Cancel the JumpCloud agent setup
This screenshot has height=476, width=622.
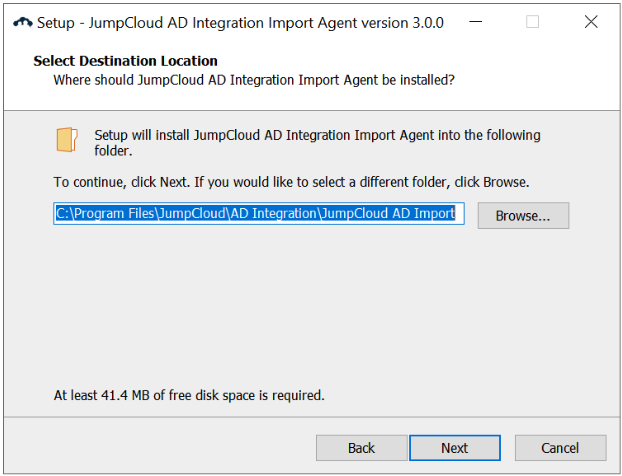click(560, 447)
